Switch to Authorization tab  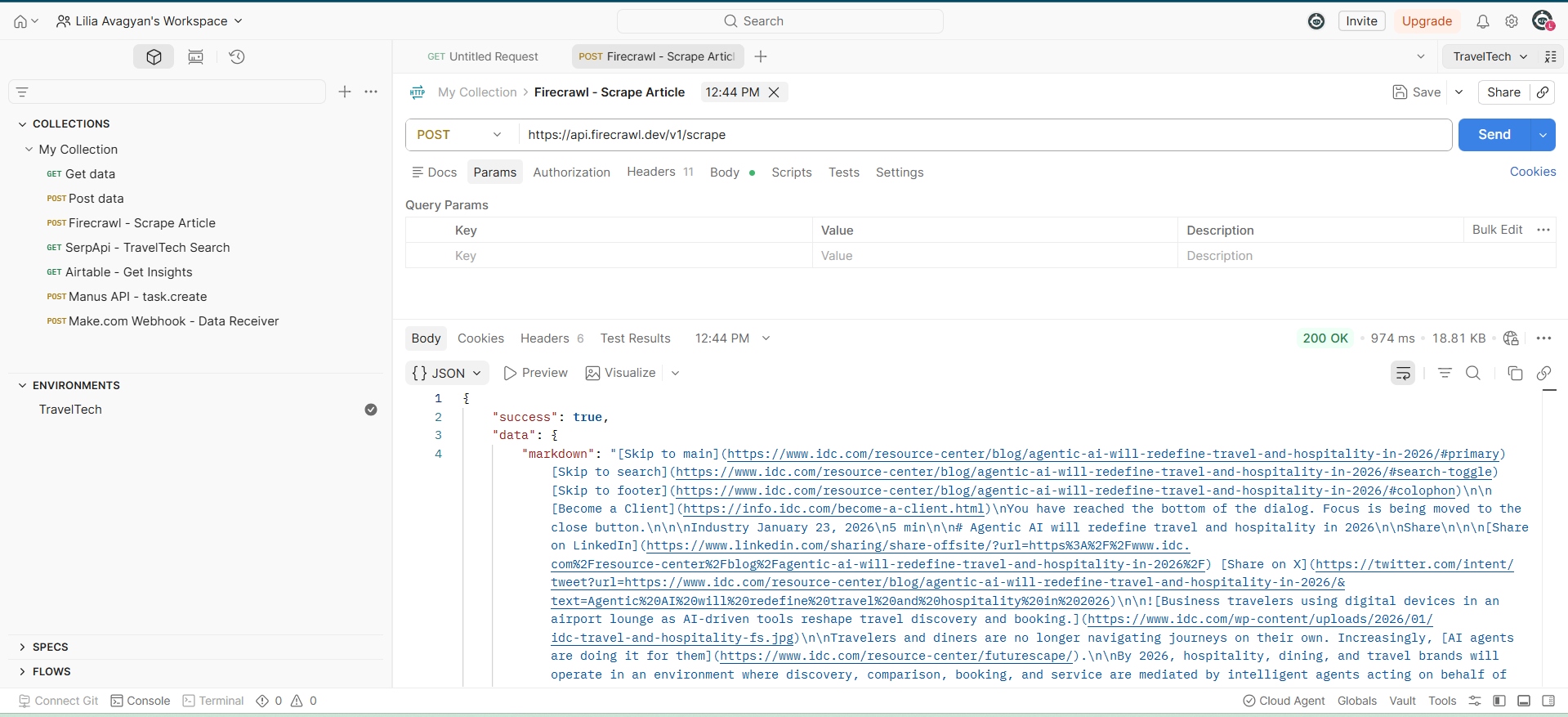pos(571,173)
